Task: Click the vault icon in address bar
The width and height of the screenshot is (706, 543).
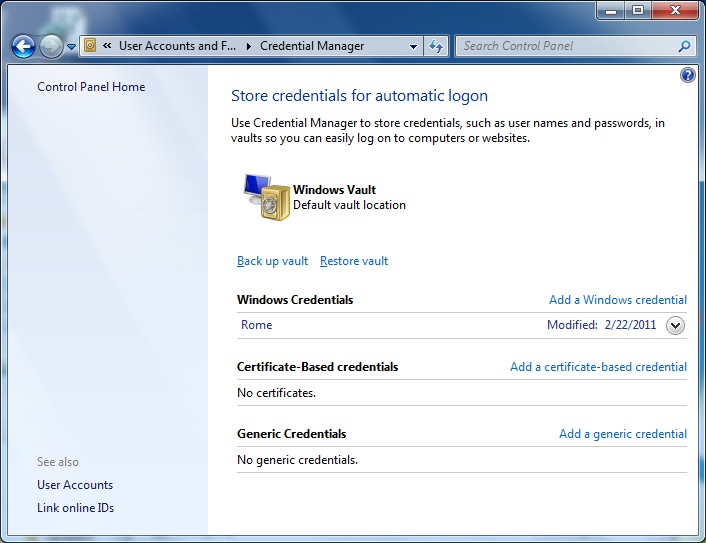Action: click(90, 45)
